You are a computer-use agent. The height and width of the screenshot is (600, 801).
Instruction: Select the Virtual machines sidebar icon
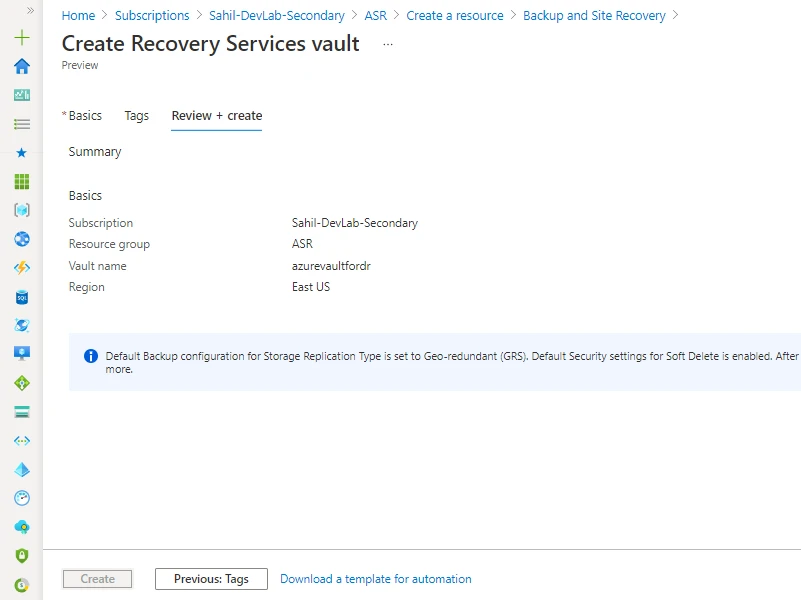coord(20,352)
